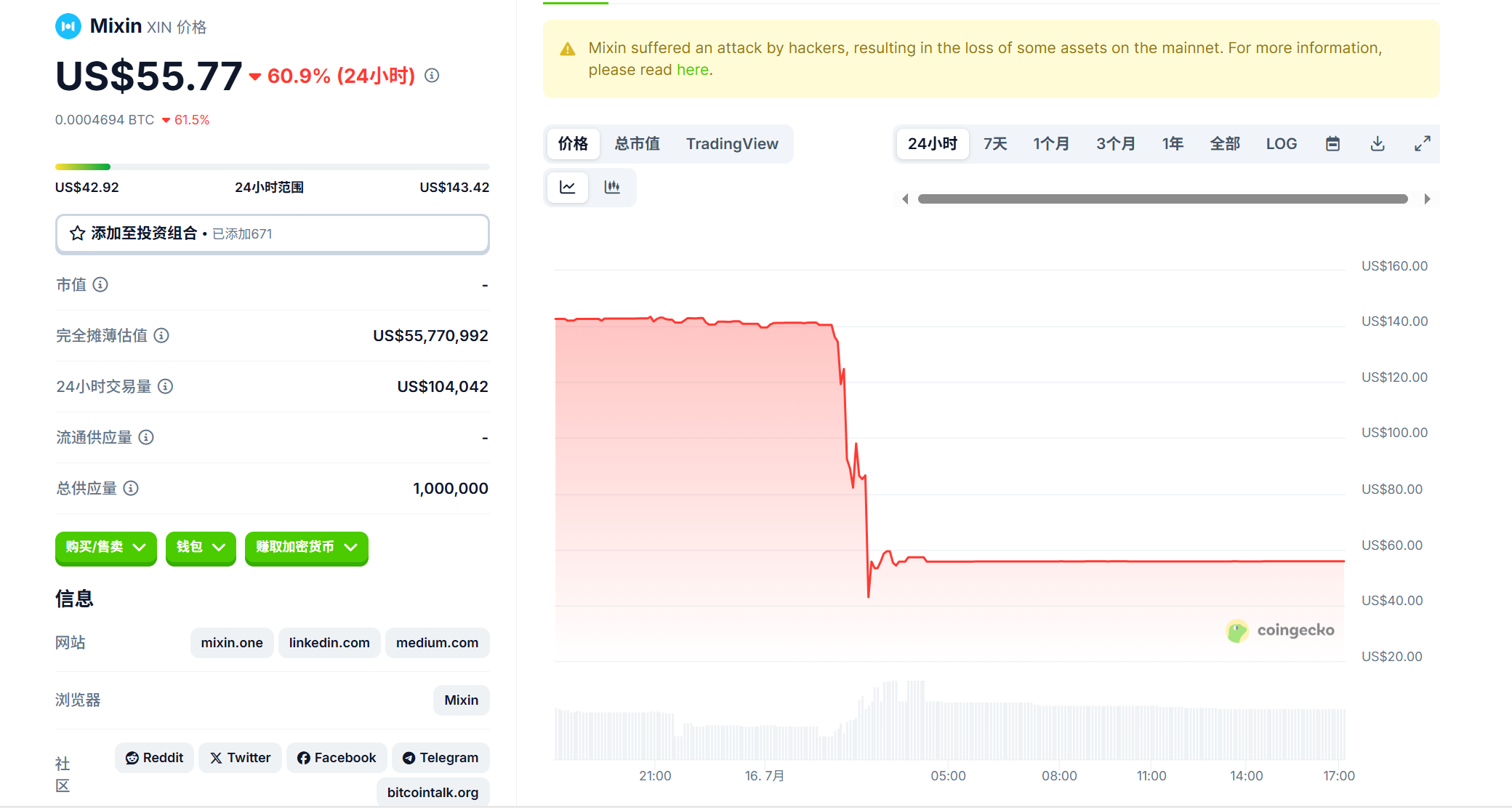Visit medium.com link
The width and height of the screenshot is (1512, 808).
point(437,643)
